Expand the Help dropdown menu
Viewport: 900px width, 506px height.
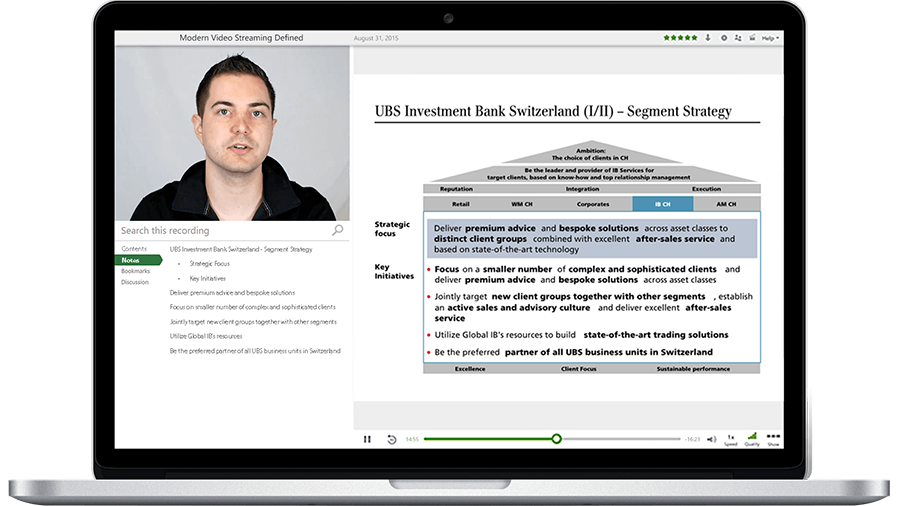pyautogui.click(x=769, y=38)
